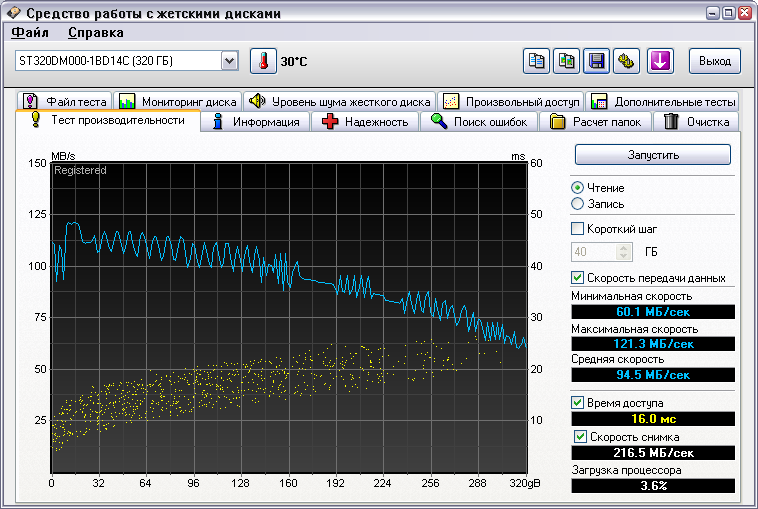Viewport: 758px width, 509px height.
Task: Toggle the Скорость передачи данных checkbox
Action: click(x=577, y=278)
